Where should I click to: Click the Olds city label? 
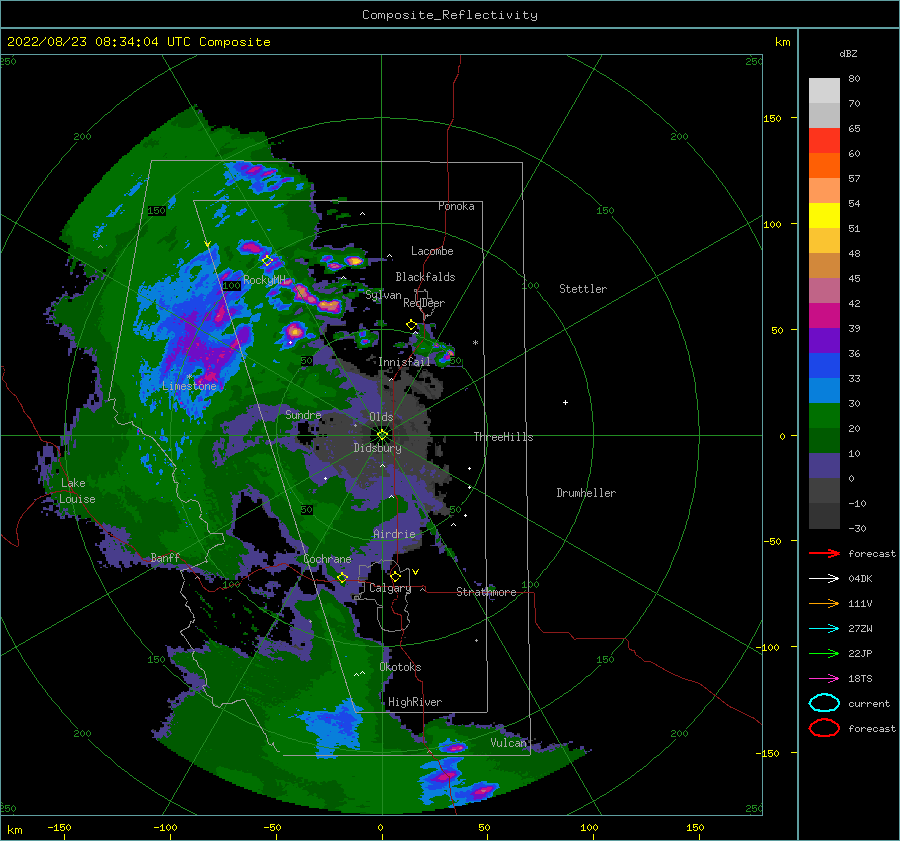tap(381, 417)
